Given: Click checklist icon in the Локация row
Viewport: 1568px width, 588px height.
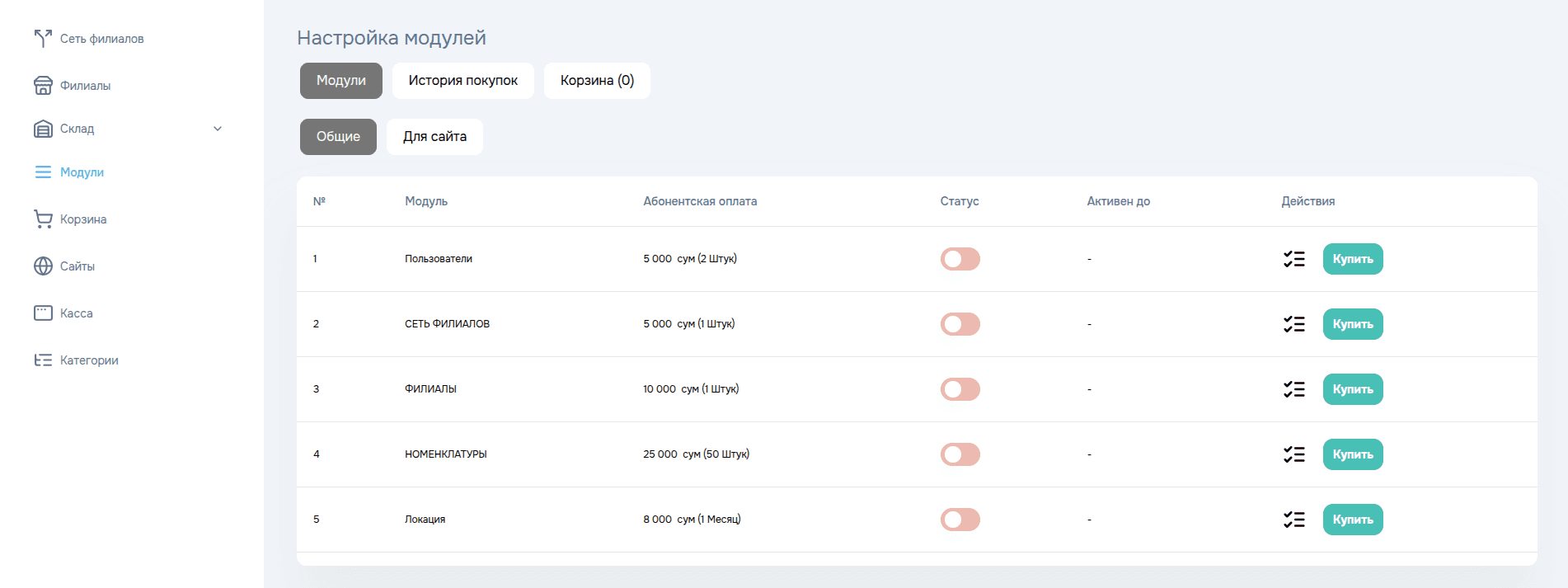Looking at the screenshot, I should 1293,520.
